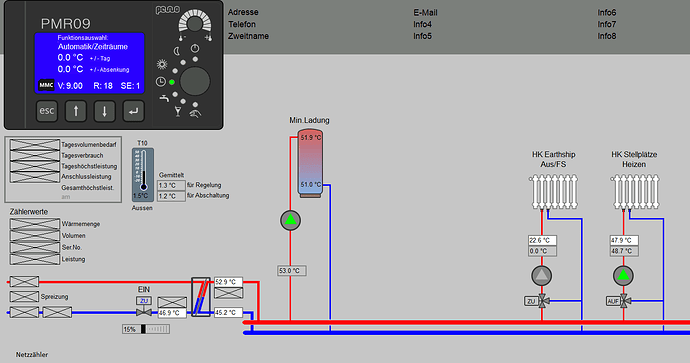Click the Tagesvolumenbedarf placeholder box
This screenshot has width=690, height=363.
pyautogui.click(x=35, y=144)
